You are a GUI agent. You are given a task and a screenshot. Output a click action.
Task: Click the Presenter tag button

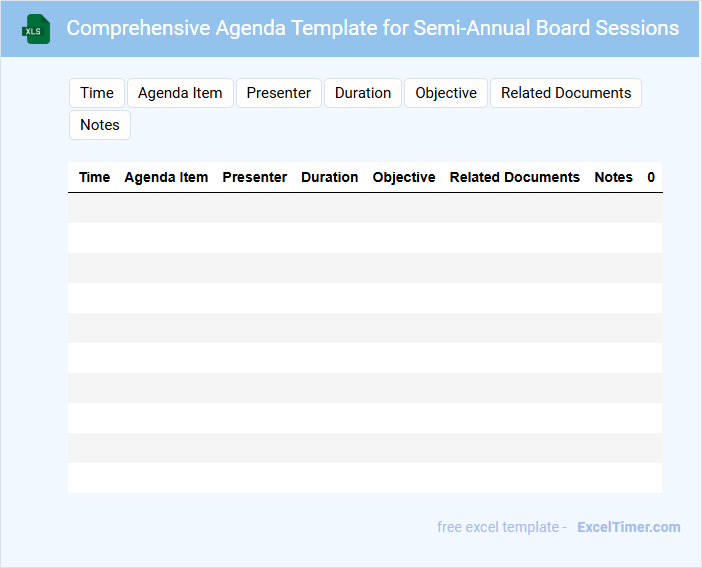pos(279,93)
